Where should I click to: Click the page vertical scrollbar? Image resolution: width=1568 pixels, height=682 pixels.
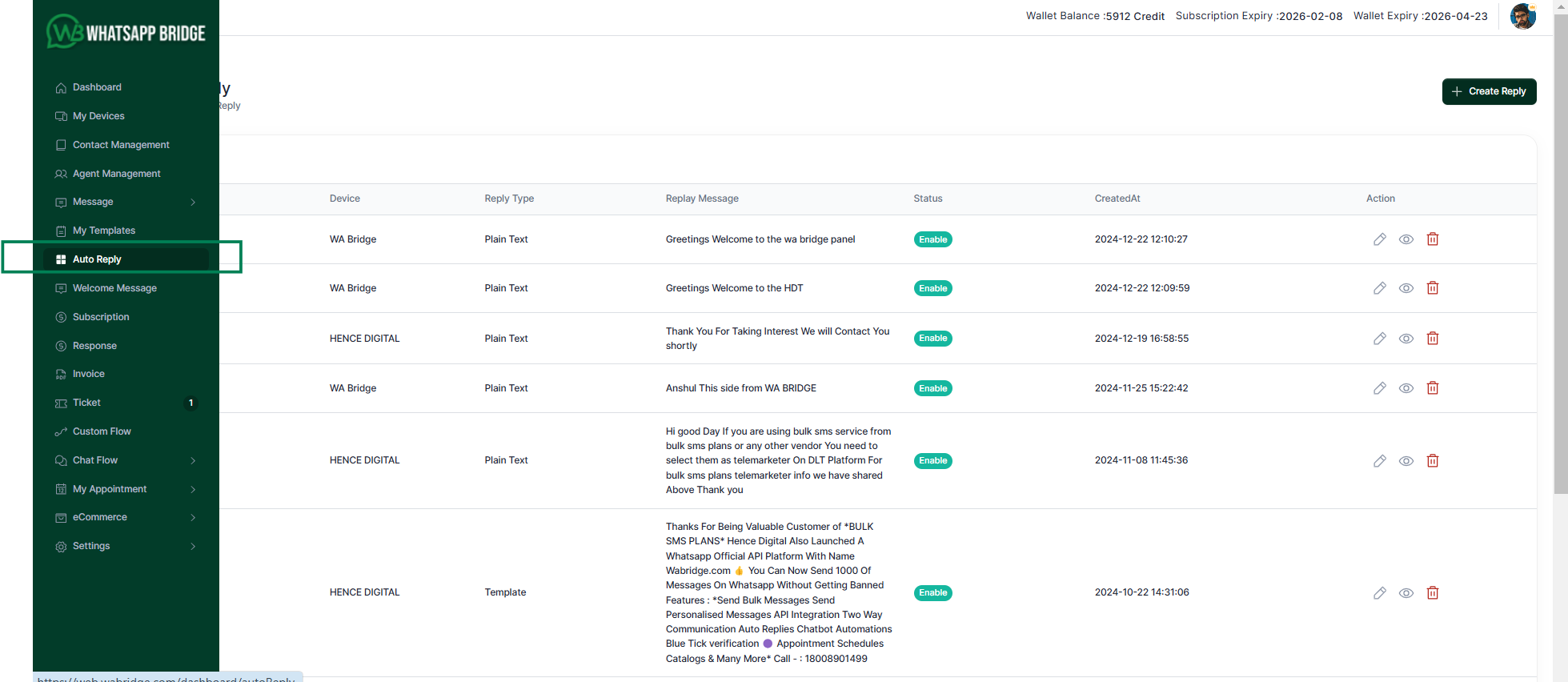point(1561,253)
